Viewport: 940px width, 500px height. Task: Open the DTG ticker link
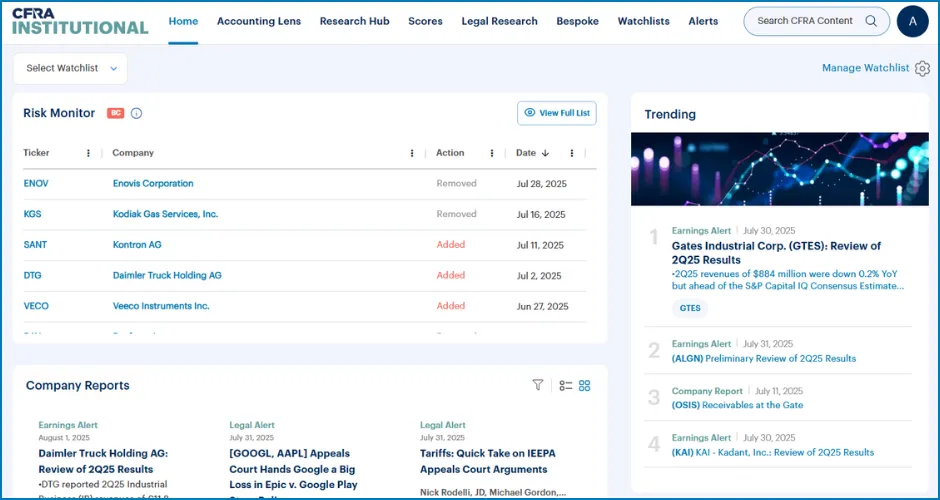pos(32,275)
